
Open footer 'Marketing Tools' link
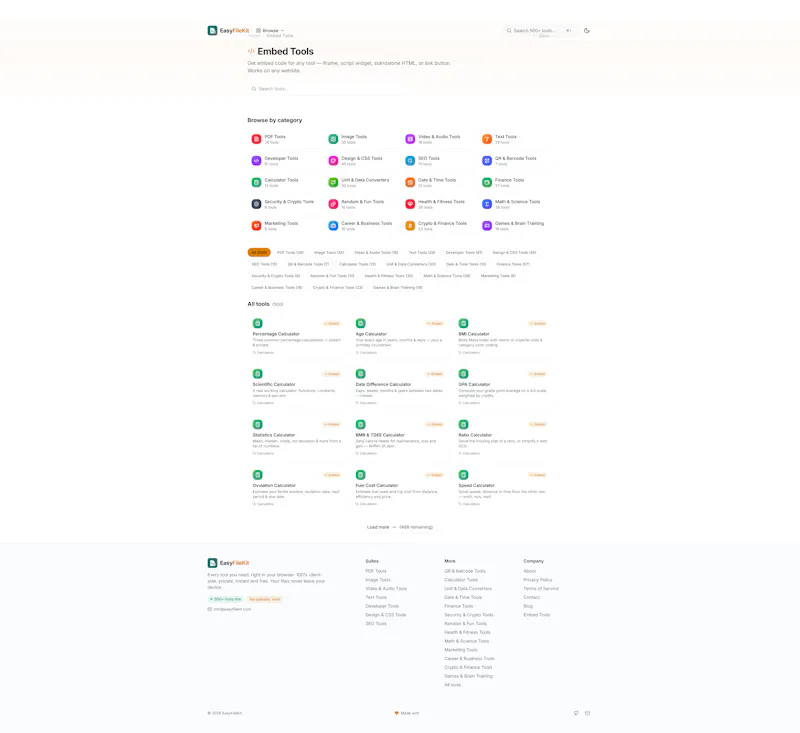coord(461,650)
